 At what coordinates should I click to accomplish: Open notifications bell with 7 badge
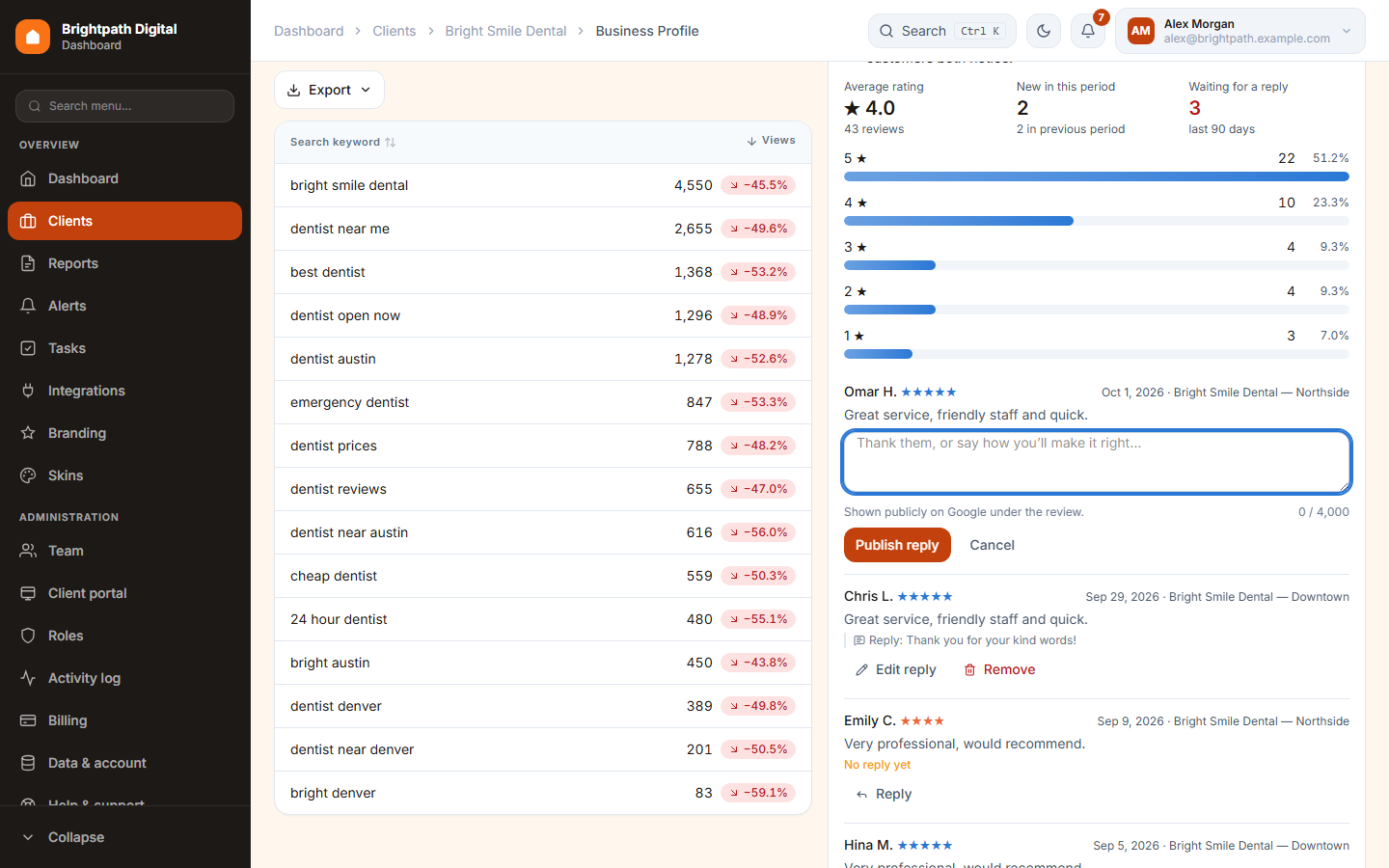(1088, 31)
